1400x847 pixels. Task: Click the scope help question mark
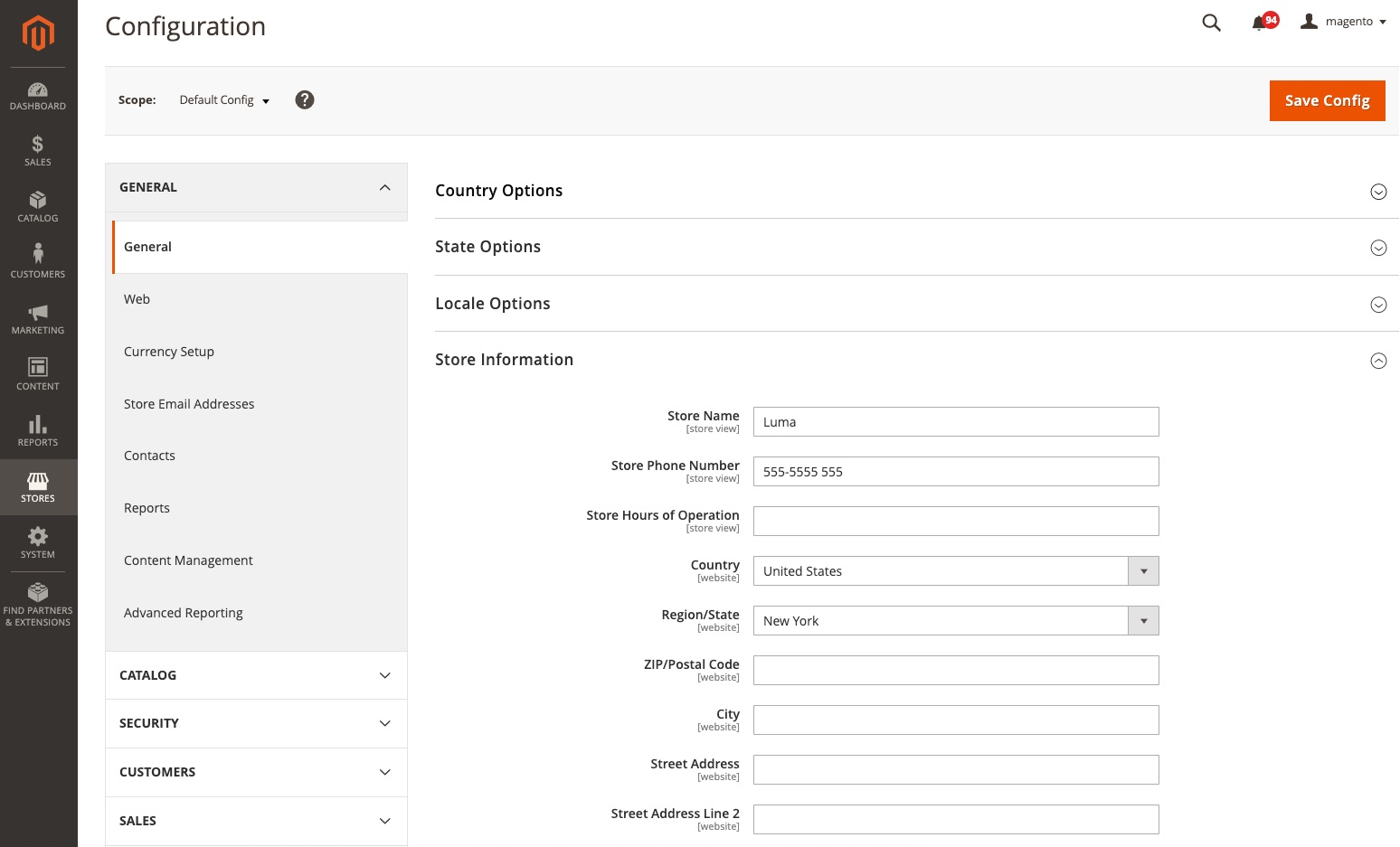pos(305,100)
